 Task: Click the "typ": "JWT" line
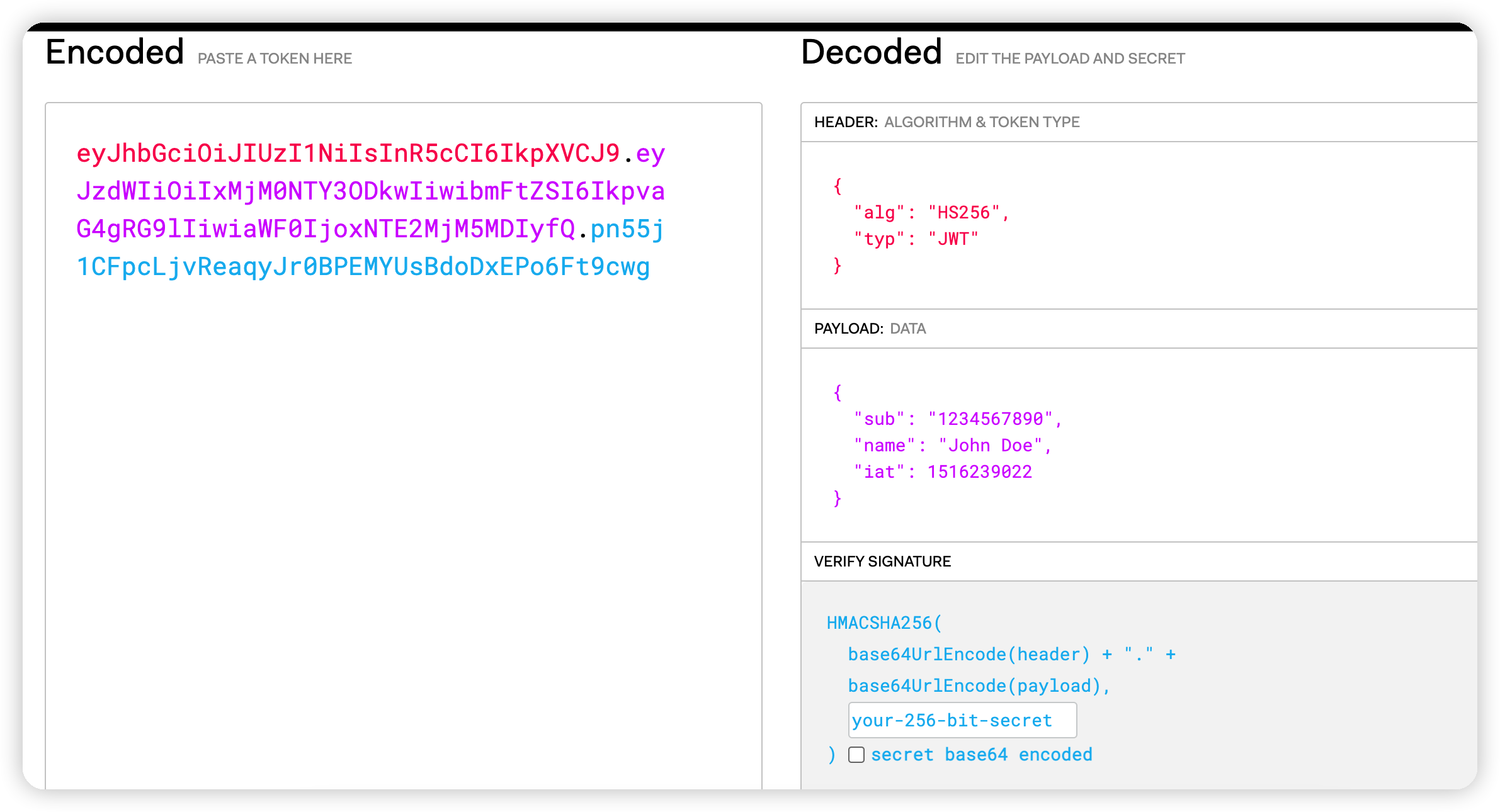[x=916, y=239]
